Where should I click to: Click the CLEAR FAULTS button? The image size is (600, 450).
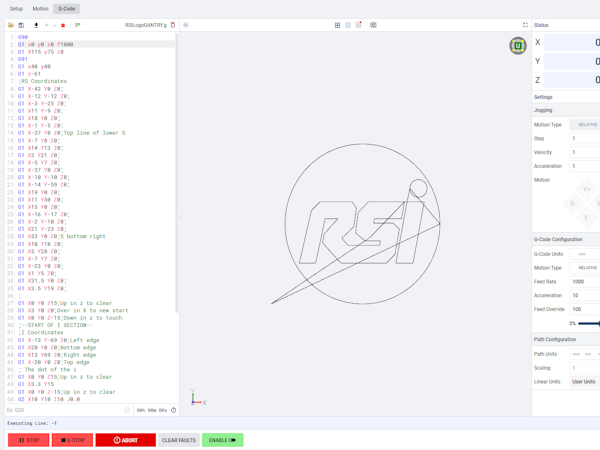[178, 440]
